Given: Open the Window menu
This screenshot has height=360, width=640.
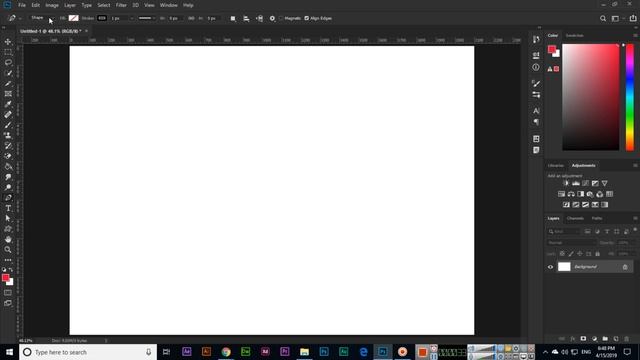Looking at the screenshot, I should point(169,5).
